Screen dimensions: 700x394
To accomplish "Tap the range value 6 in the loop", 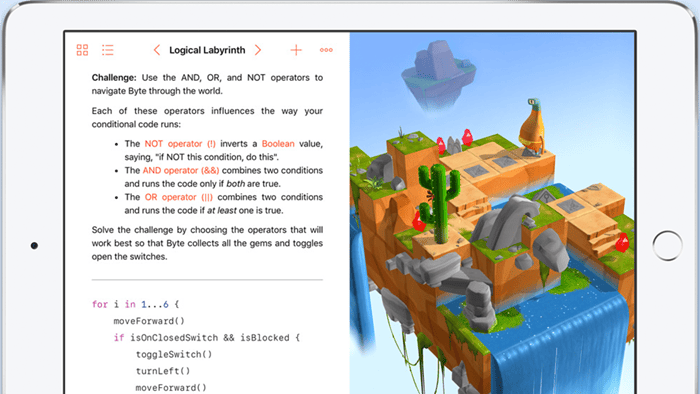I will point(166,304).
